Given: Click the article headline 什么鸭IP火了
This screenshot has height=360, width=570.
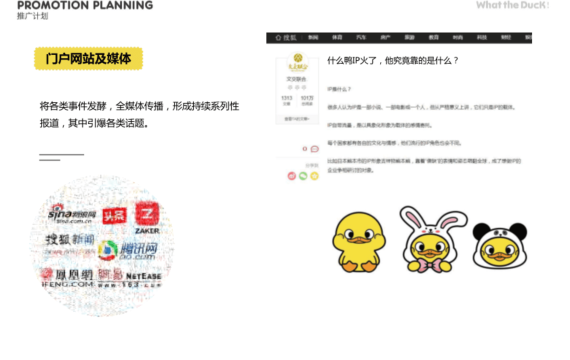Looking at the screenshot, I should point(393,60).
